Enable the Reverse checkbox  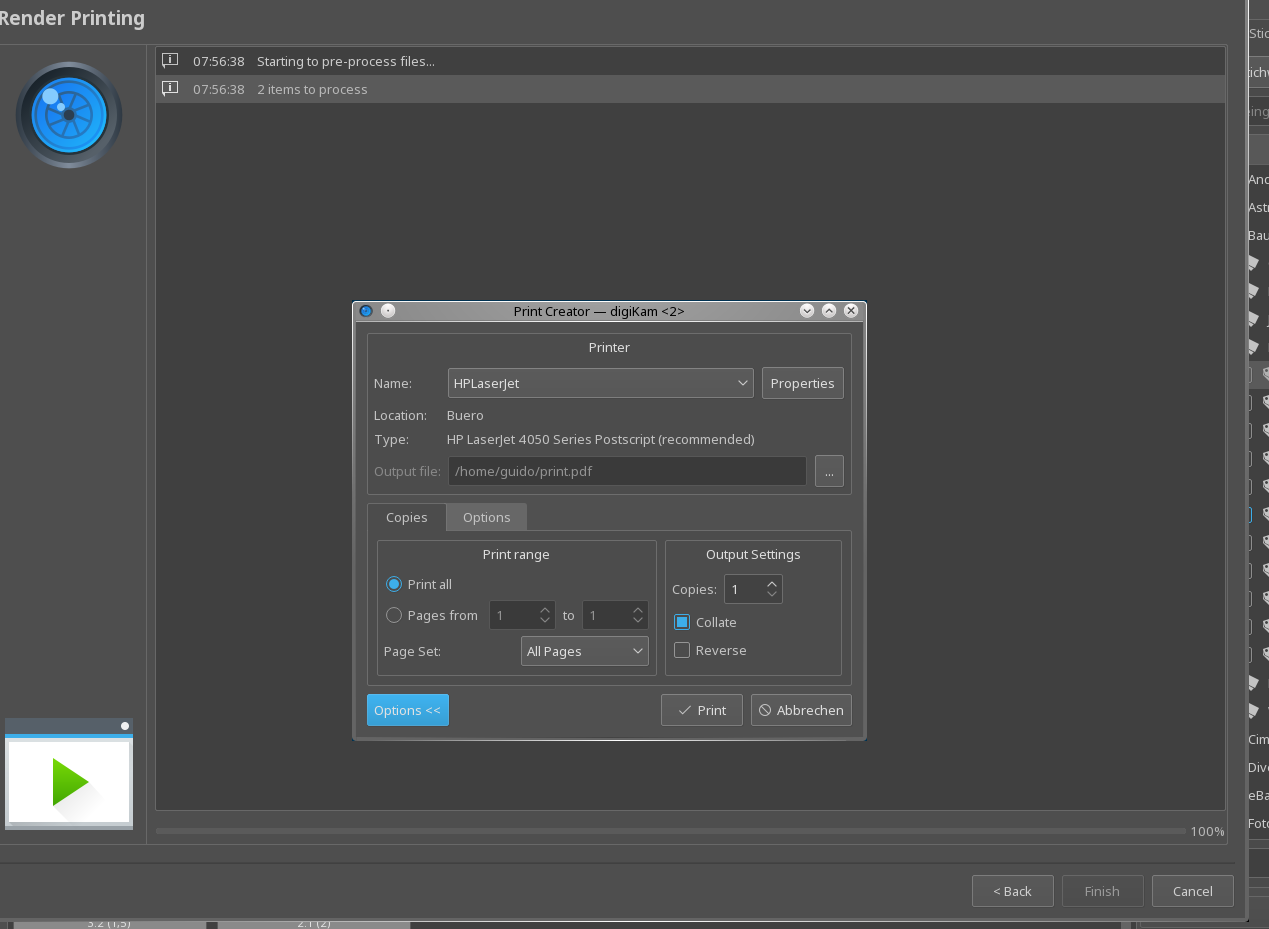(x=682, y=650)
